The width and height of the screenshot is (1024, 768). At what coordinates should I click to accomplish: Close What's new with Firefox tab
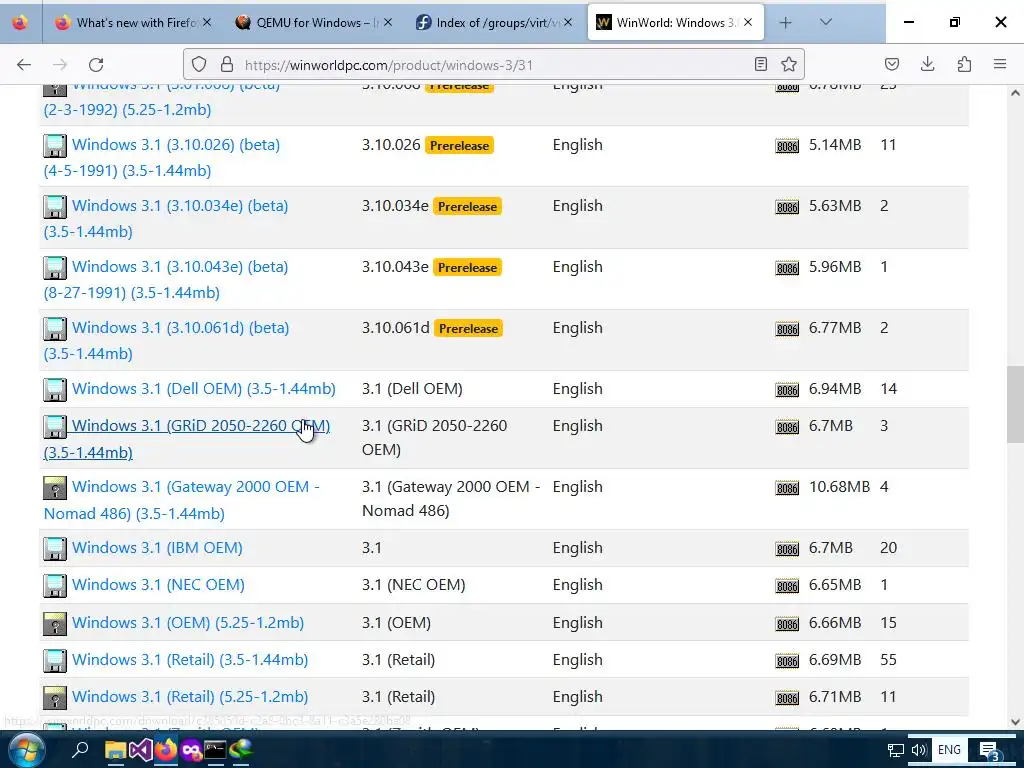coord(207,22)
